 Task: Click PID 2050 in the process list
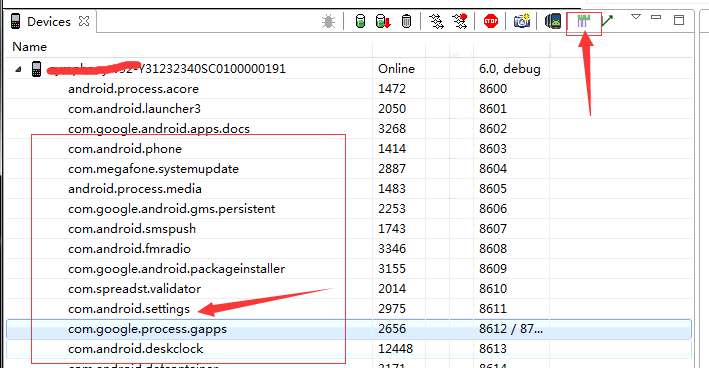point(392,109)
